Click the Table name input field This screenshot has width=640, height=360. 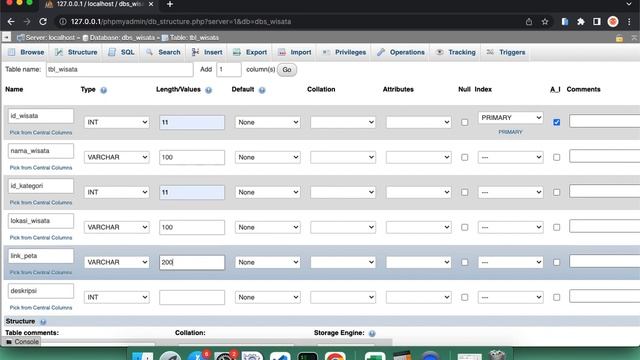tap(119, 70)
